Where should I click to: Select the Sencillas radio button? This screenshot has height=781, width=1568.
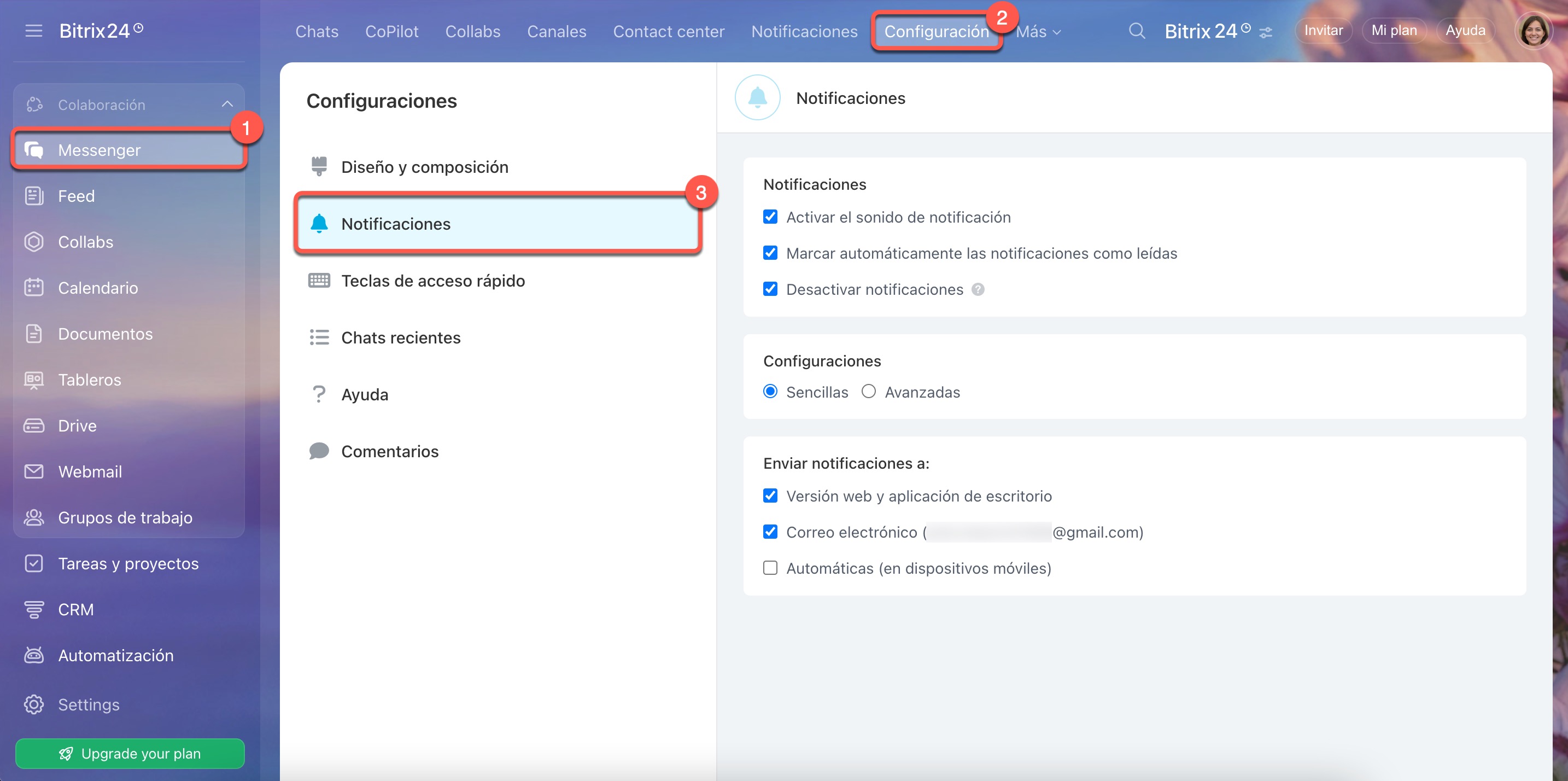[x=771, y=392]
